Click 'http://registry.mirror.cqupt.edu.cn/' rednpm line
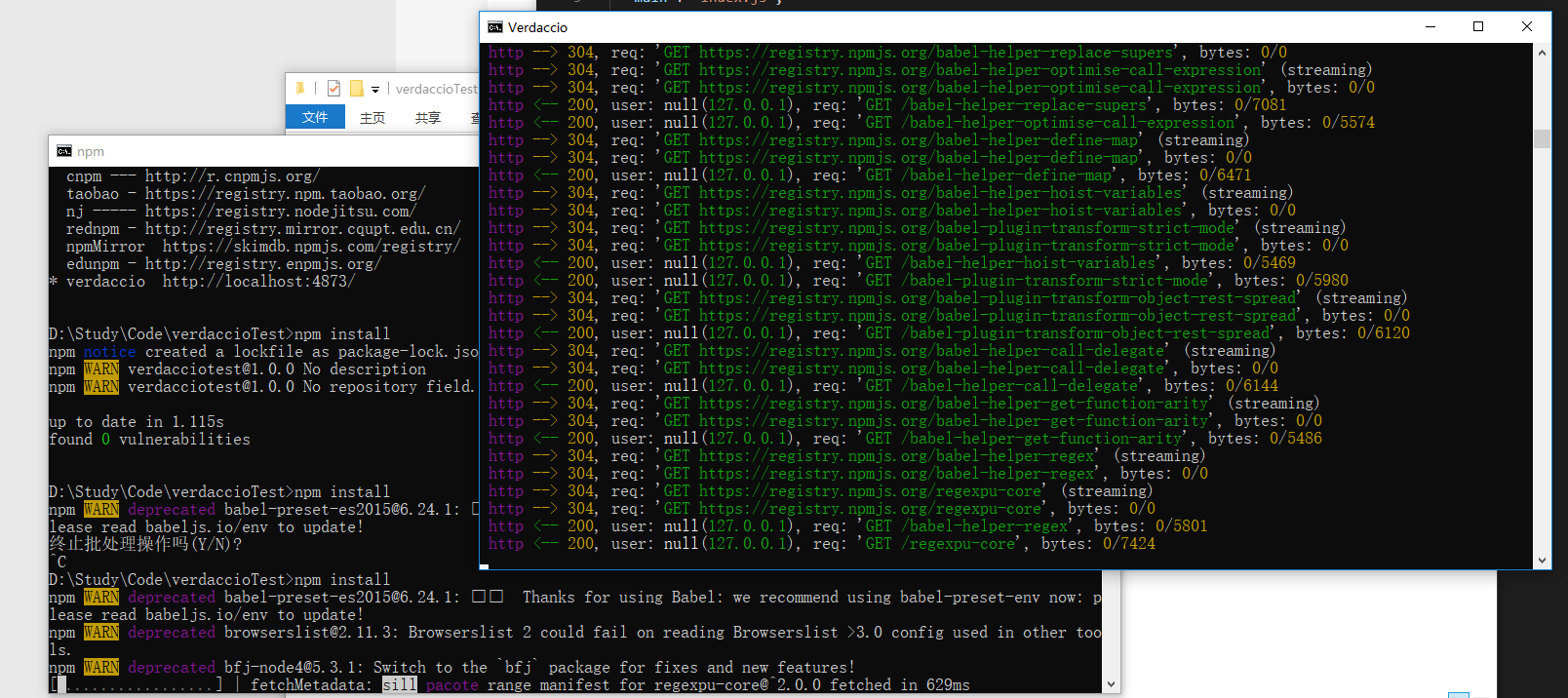Viewport: 1568px width, 698px height. (263, 228)
